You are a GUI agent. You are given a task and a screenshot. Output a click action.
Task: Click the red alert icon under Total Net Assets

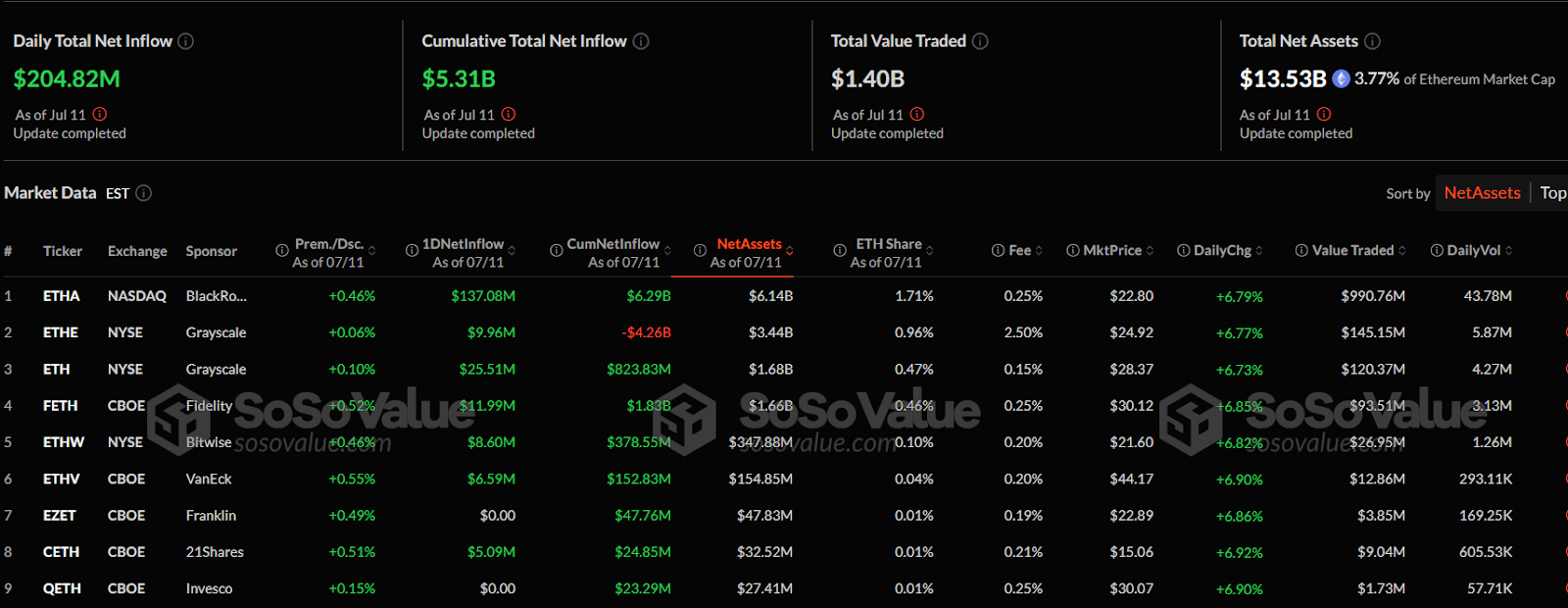1324,114
